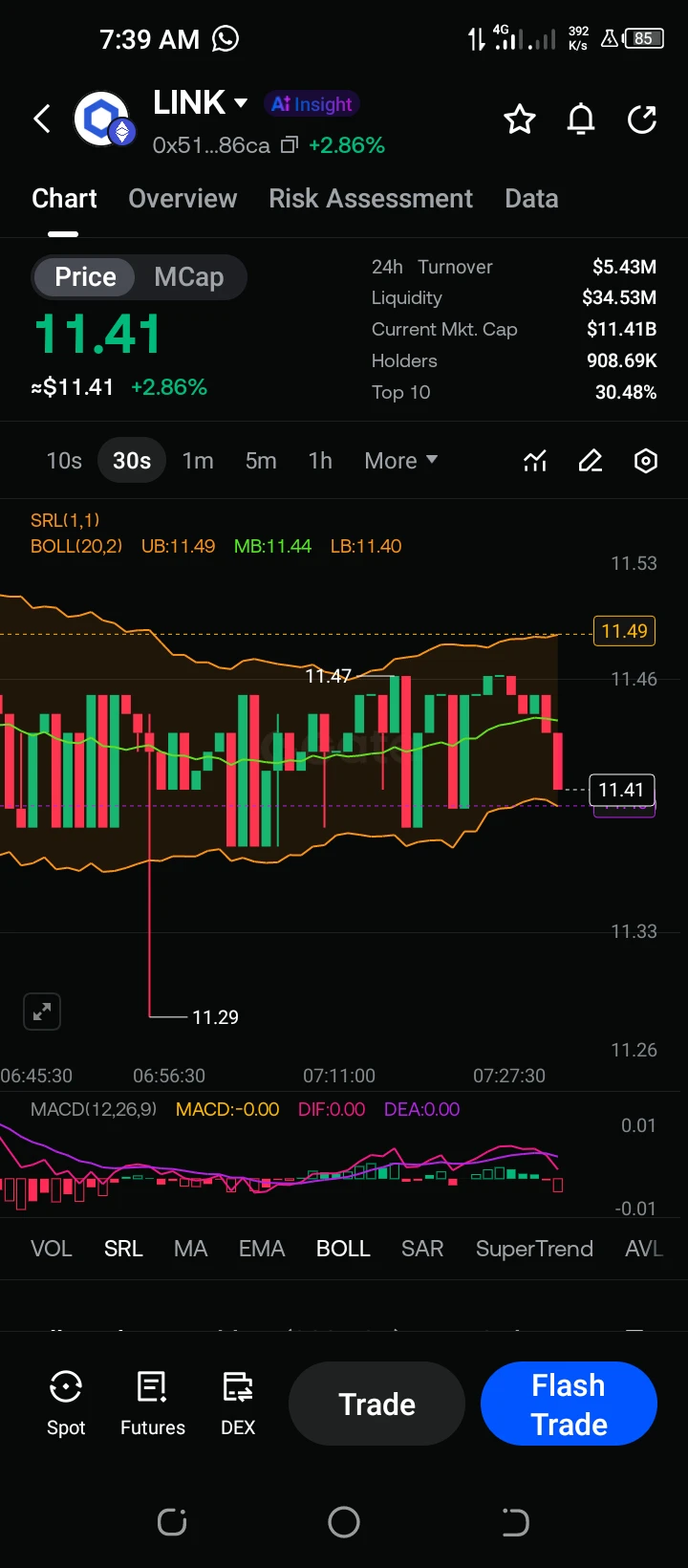
Task: Enable the SuperTrend indicator
Action: tap(534, 1249)
